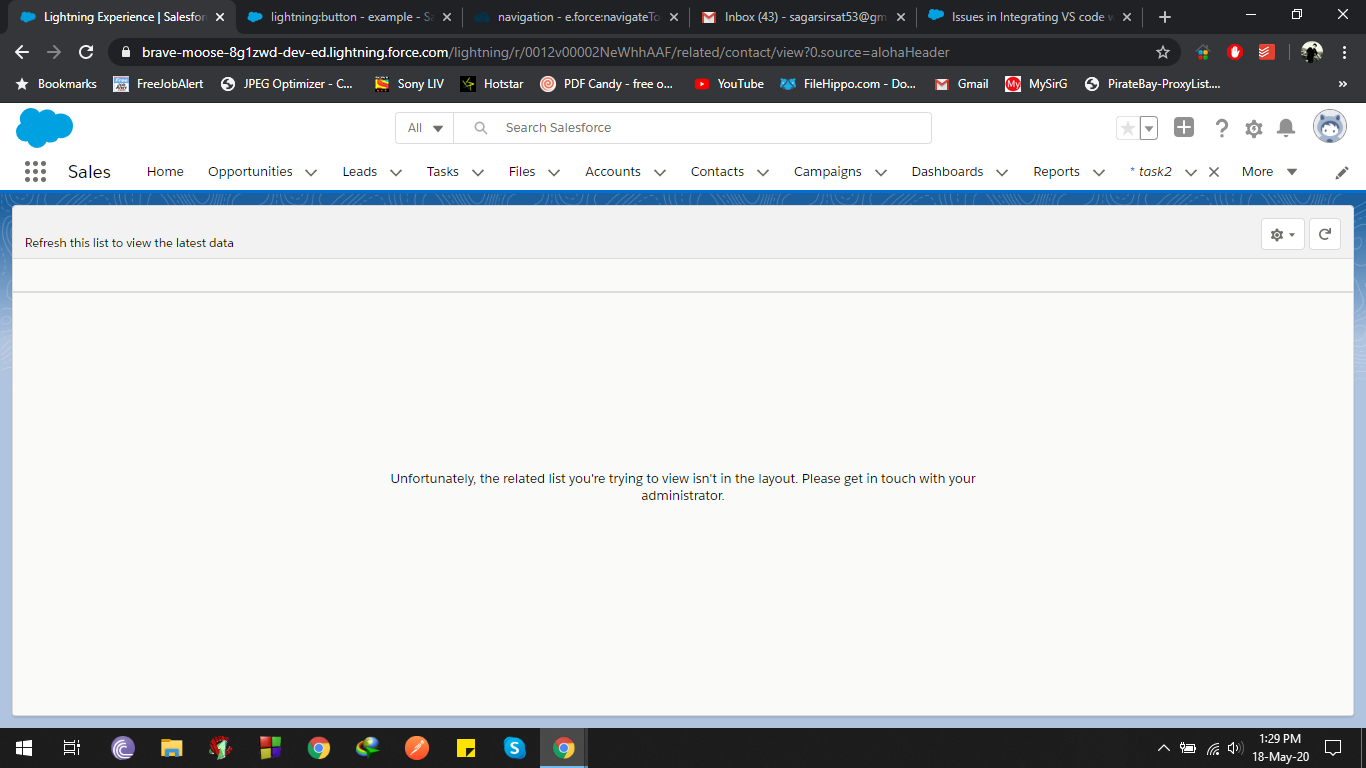Image resolution: width=1366 pixels, height=768 pixels.
Task: Open the Setup gear in Salesforce header
Action: click(1254, 128)
